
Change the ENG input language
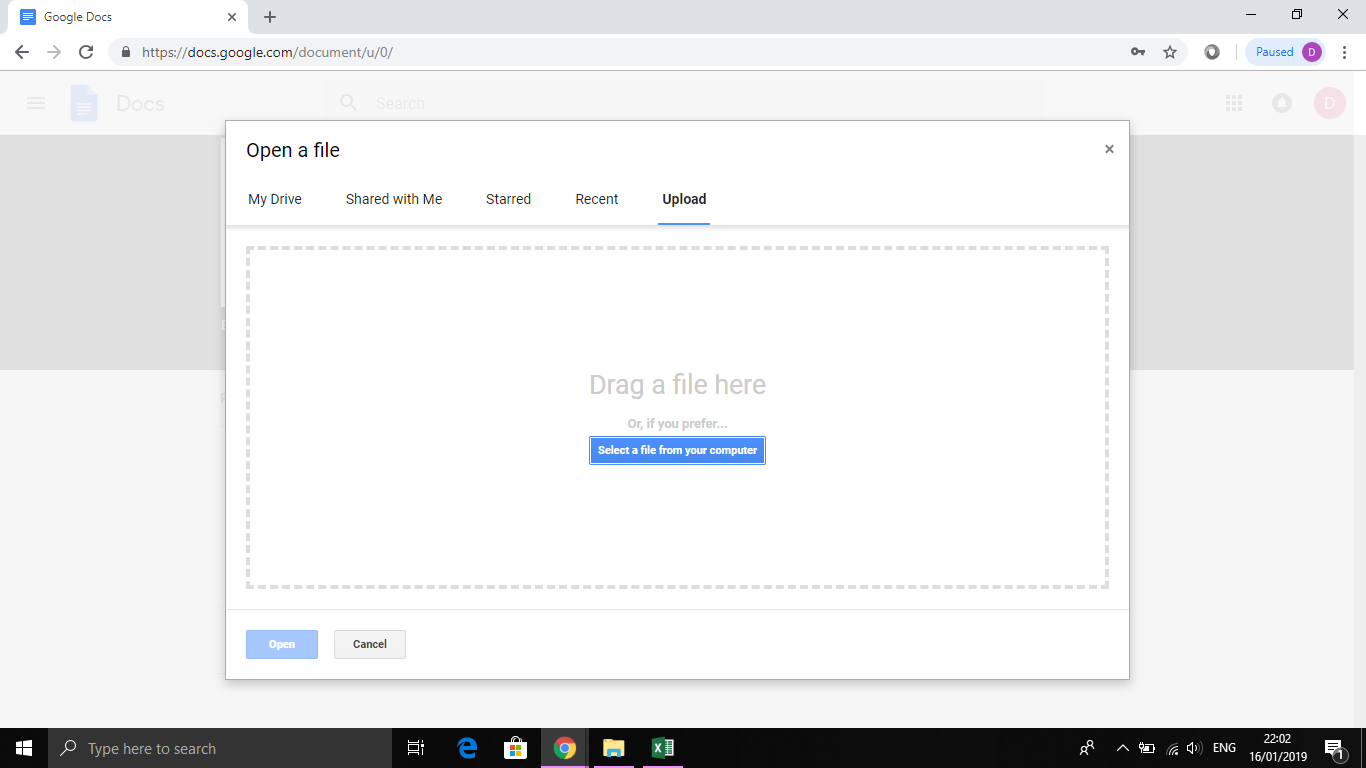(1224, 748)
